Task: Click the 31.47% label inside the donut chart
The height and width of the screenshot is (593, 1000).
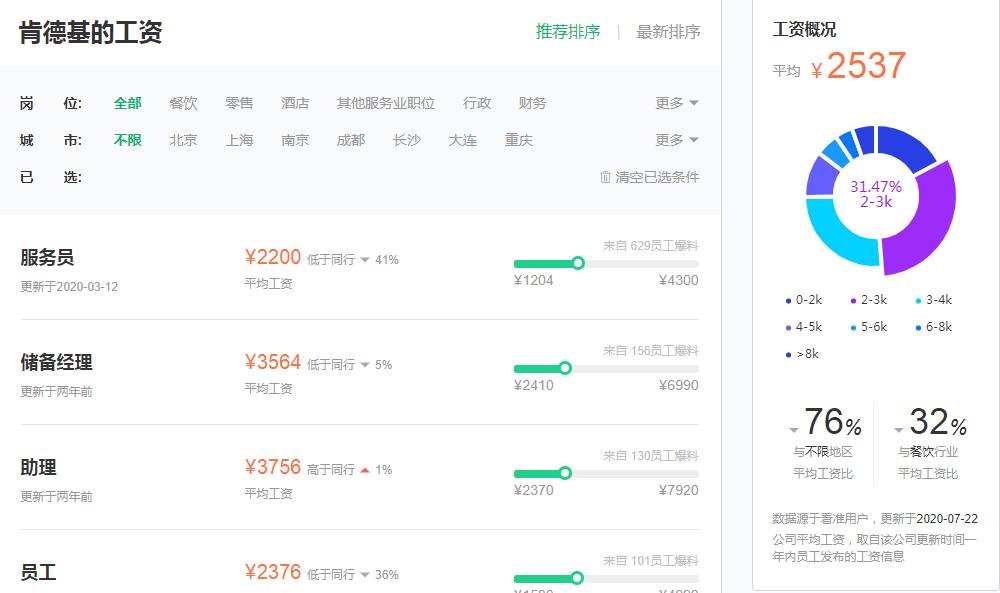Action: (x=877, y=185)
